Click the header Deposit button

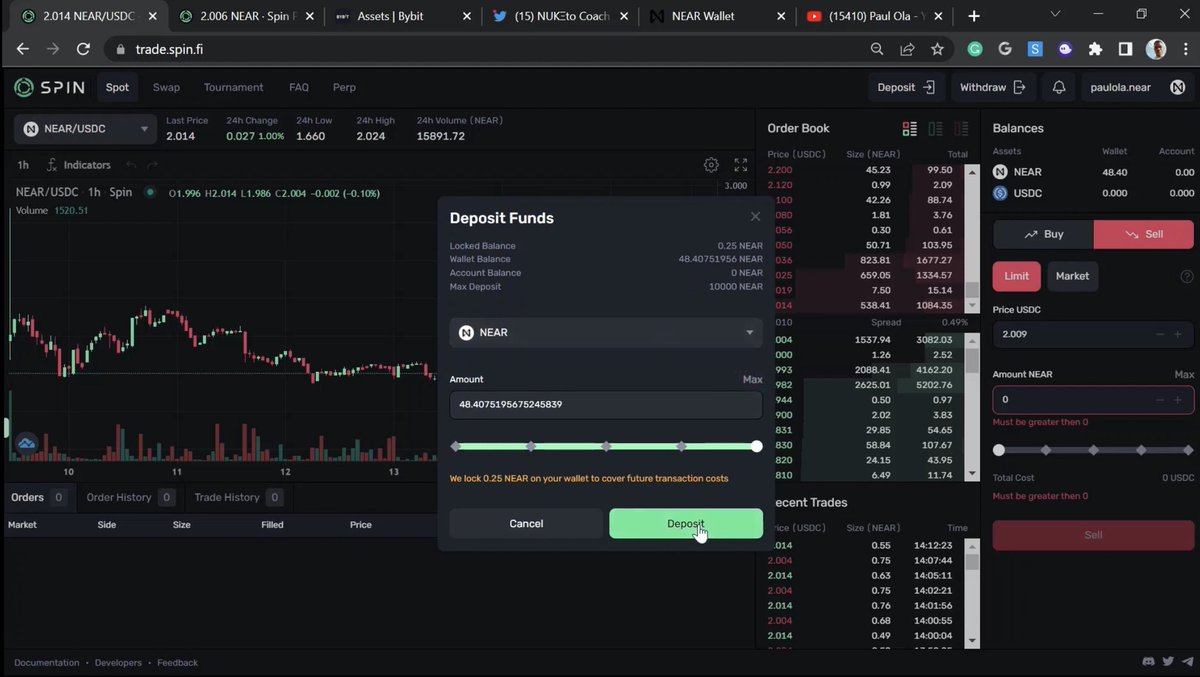coord(906,87)
